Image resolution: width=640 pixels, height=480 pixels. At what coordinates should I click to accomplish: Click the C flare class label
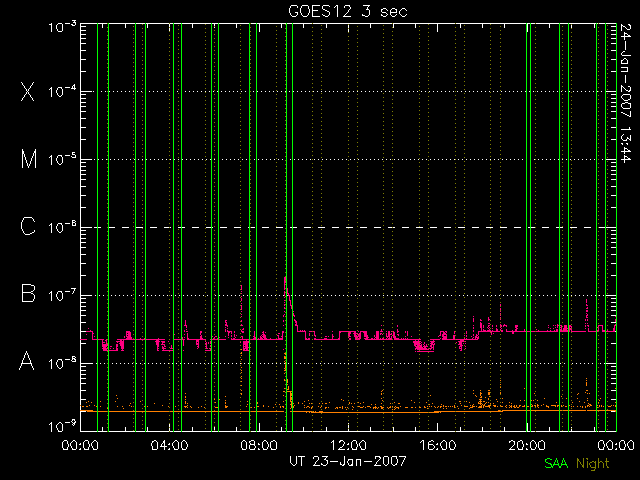[28, 227]
